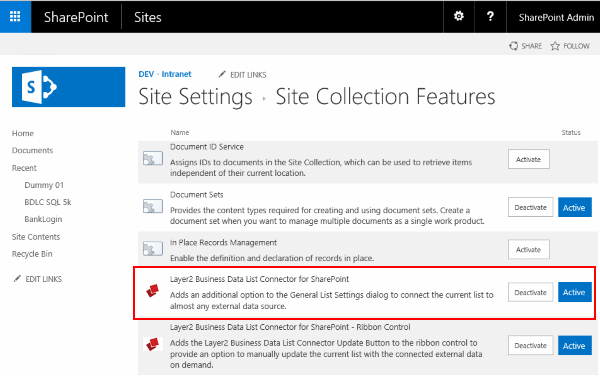Open the SharePoint Admin user menu
The width and height of the screenshot is (600, 376).
click(556, 17)
